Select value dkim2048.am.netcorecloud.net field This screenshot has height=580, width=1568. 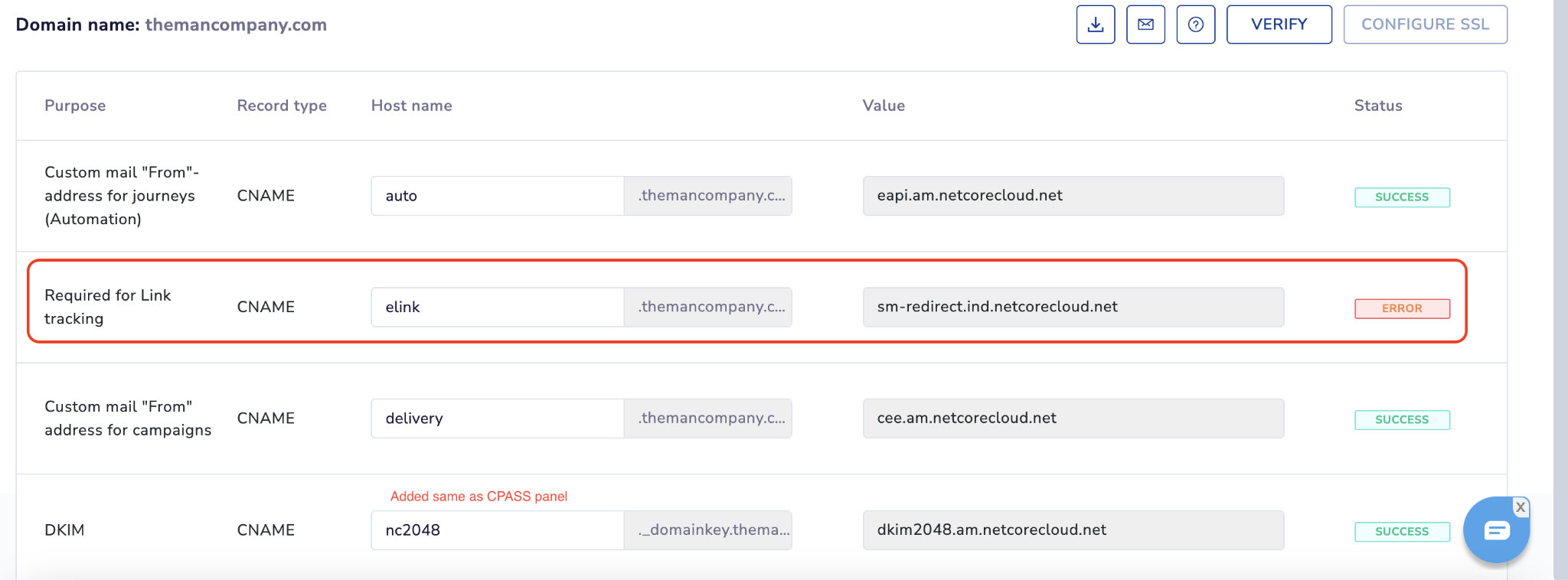1073,530
